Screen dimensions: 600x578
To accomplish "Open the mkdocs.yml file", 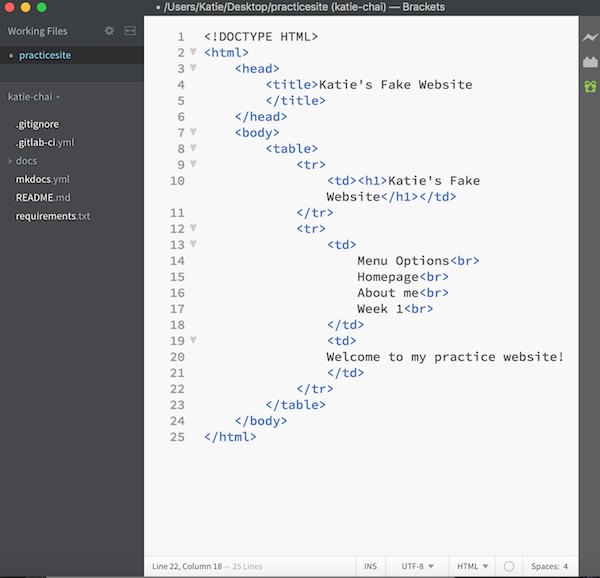I will pyautogui.click(x=42, y=179).
